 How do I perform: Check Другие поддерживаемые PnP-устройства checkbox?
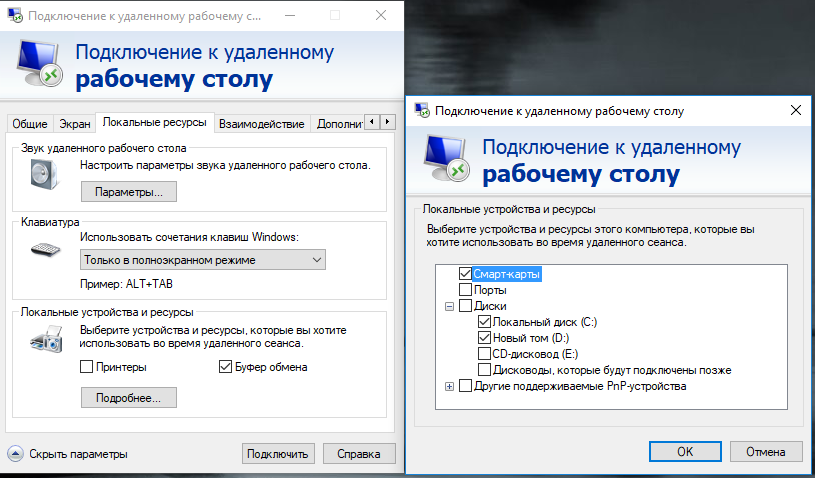[x=465, y=386]
